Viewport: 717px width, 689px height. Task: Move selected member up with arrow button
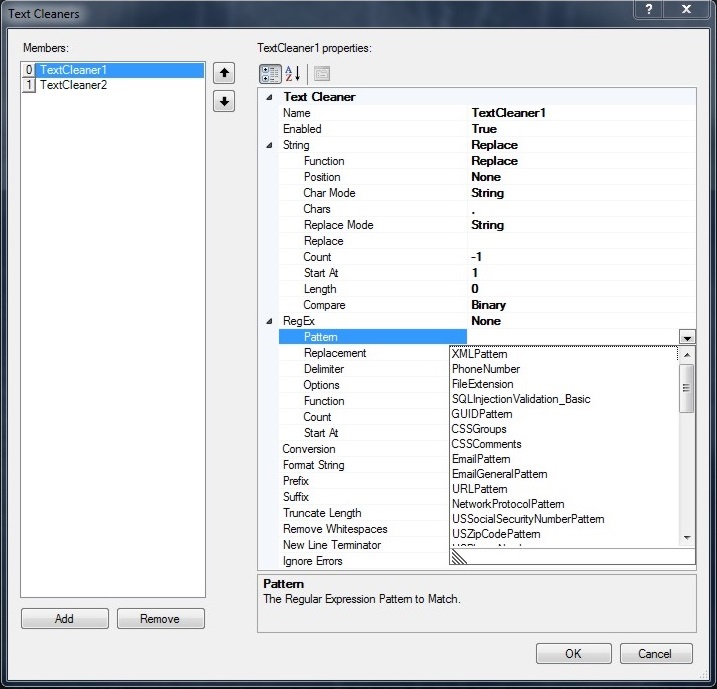tap(224, 73)
